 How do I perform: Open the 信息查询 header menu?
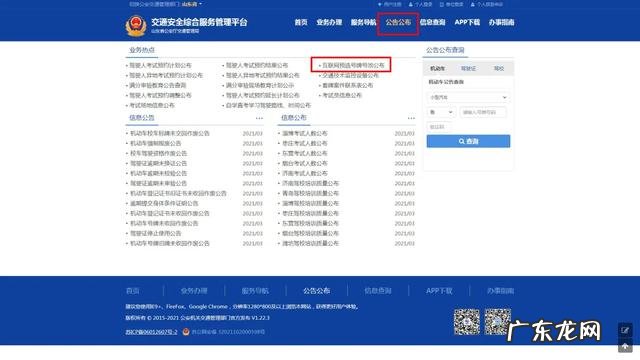pos(433,22)
